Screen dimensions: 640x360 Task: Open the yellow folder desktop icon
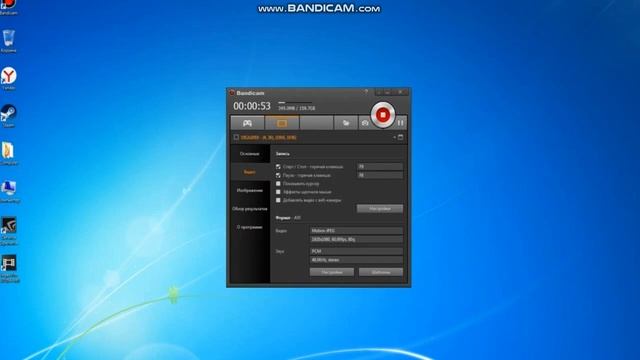point(8,153)
